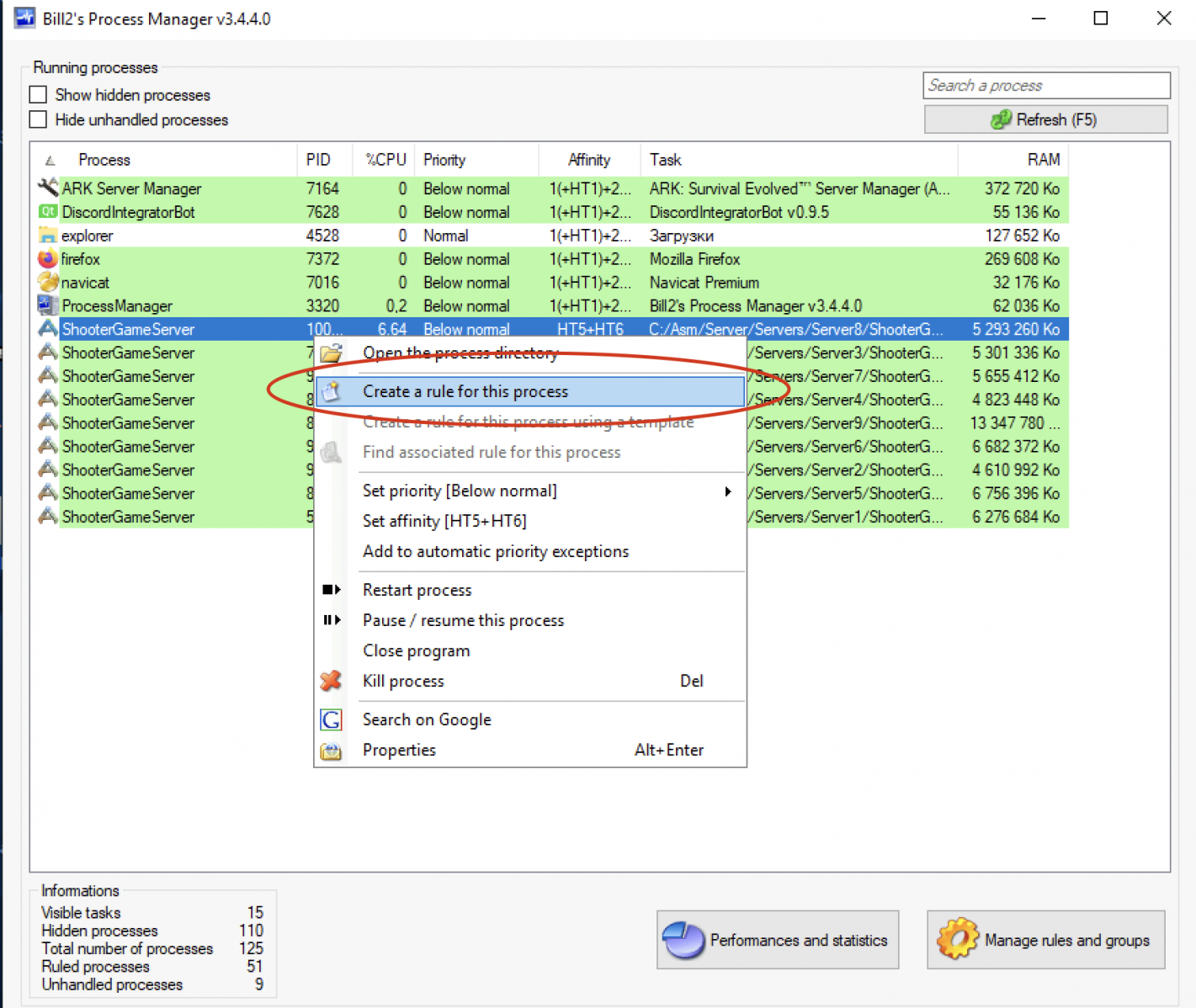Choose Restart process from context menu
Viewport: 1196px width, 1008px height.
pyautogui.click(x=417, y=590)
